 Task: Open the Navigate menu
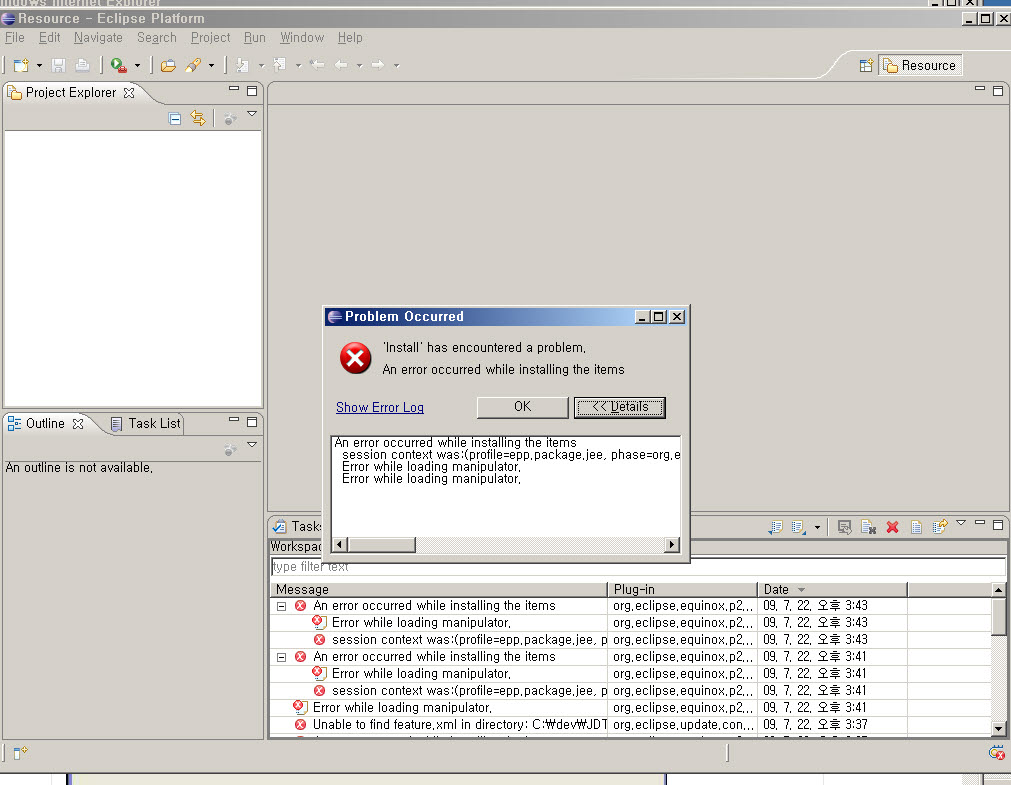click(x=98, y=37)
